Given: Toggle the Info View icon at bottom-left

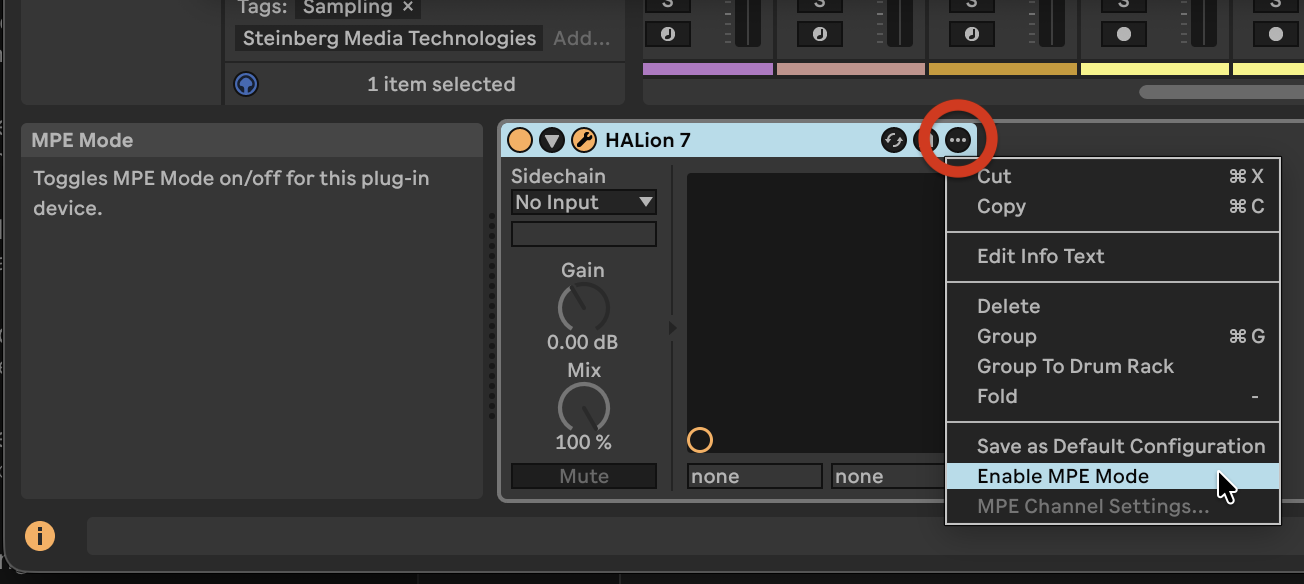Looking at the screenshot, I should click(40, 536).
